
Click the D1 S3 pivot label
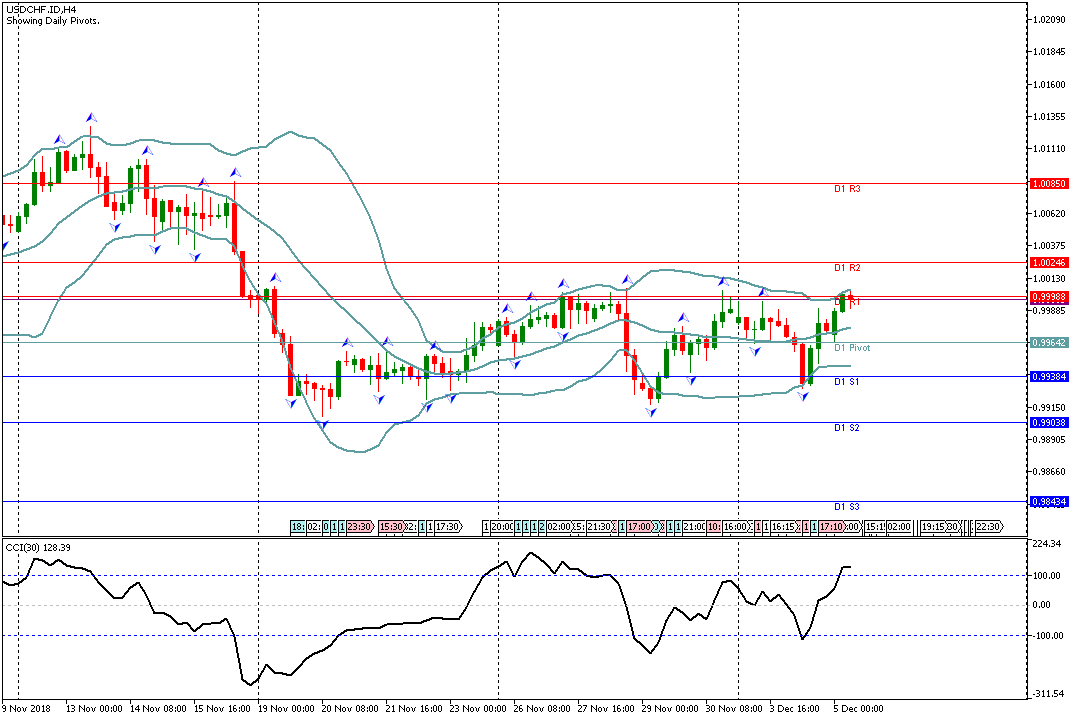coord(847,507)
